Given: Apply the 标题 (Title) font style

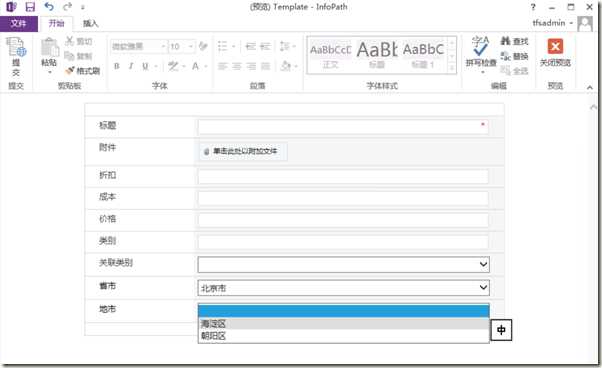Looking at the screenshot, I should [x=377, y=55].
